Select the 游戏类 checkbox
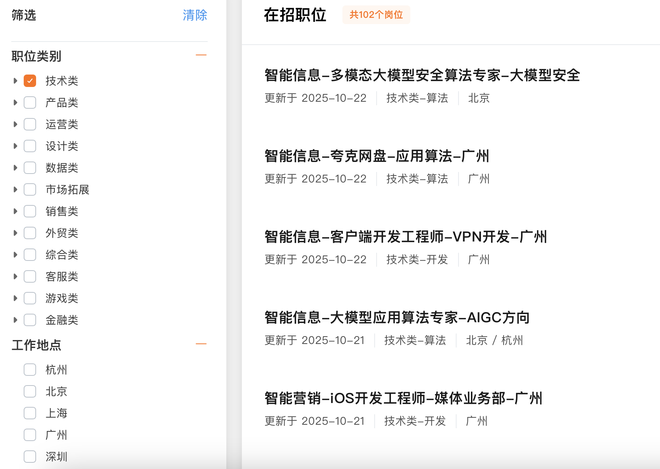Image resolution: width=660 pixels, height=469 pixels. click(x=30, y=298)
